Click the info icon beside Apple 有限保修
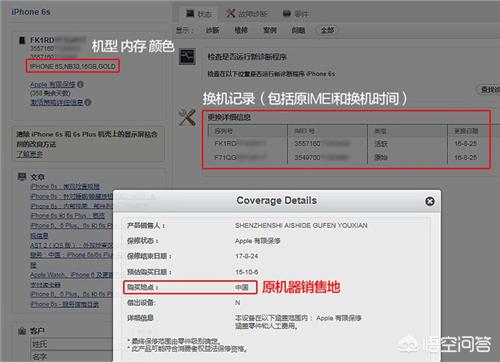The width and height of the screenshot is (500, 362). 80,84
